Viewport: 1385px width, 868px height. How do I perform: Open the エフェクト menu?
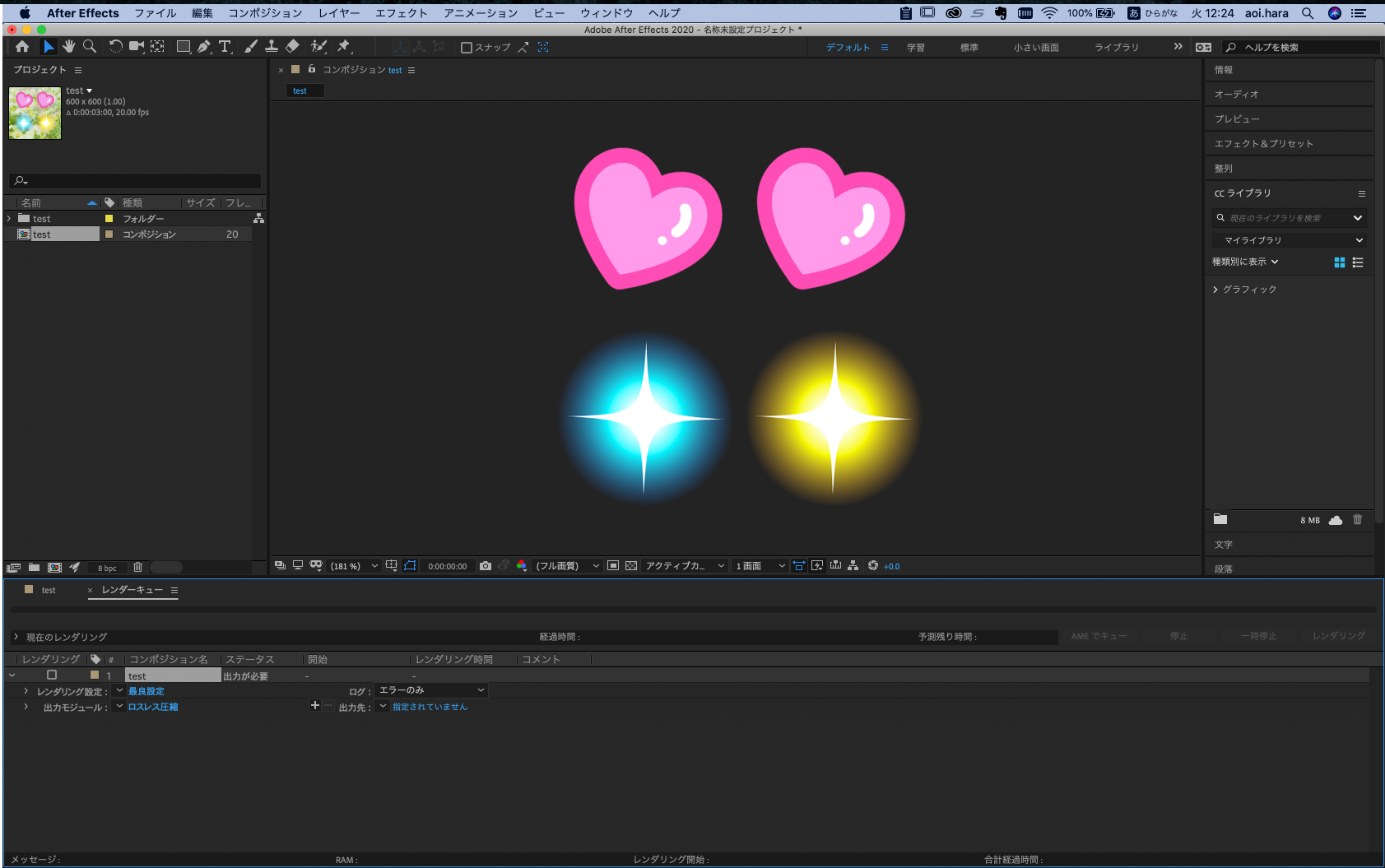pos(401,13)
